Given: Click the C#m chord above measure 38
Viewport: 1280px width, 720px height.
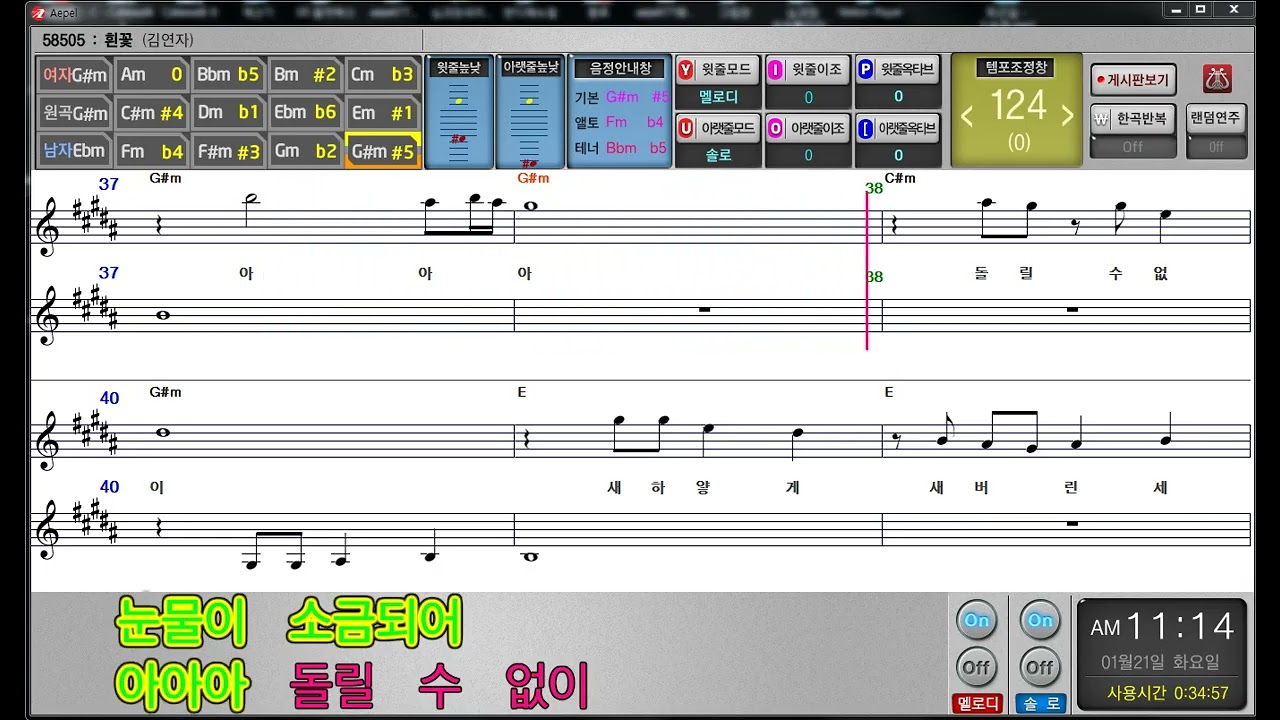Looking at the screenshot, I should [900, 178].
